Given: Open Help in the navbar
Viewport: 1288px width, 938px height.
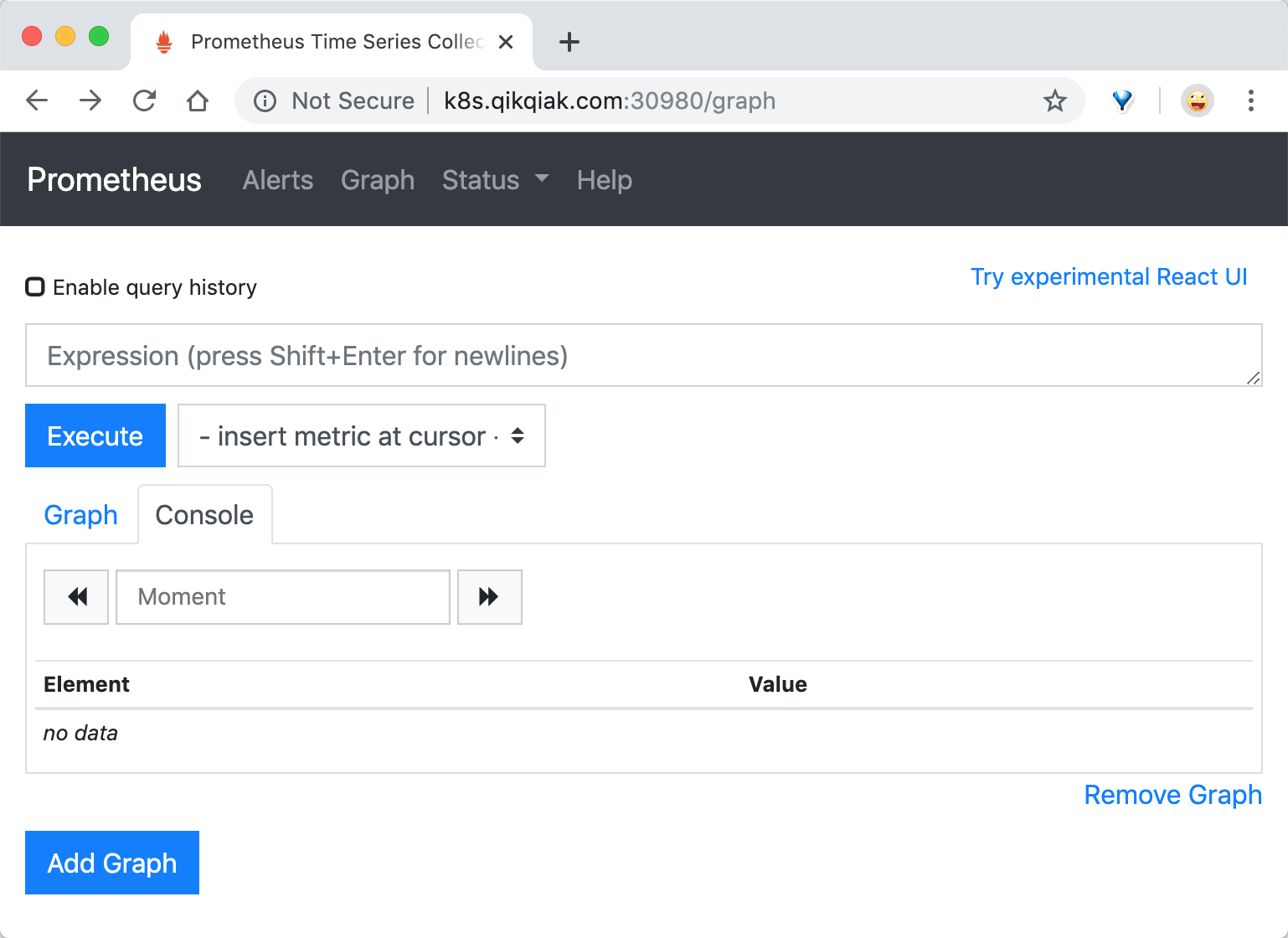Looking at the screenshot, I should (x=605, y=180).
